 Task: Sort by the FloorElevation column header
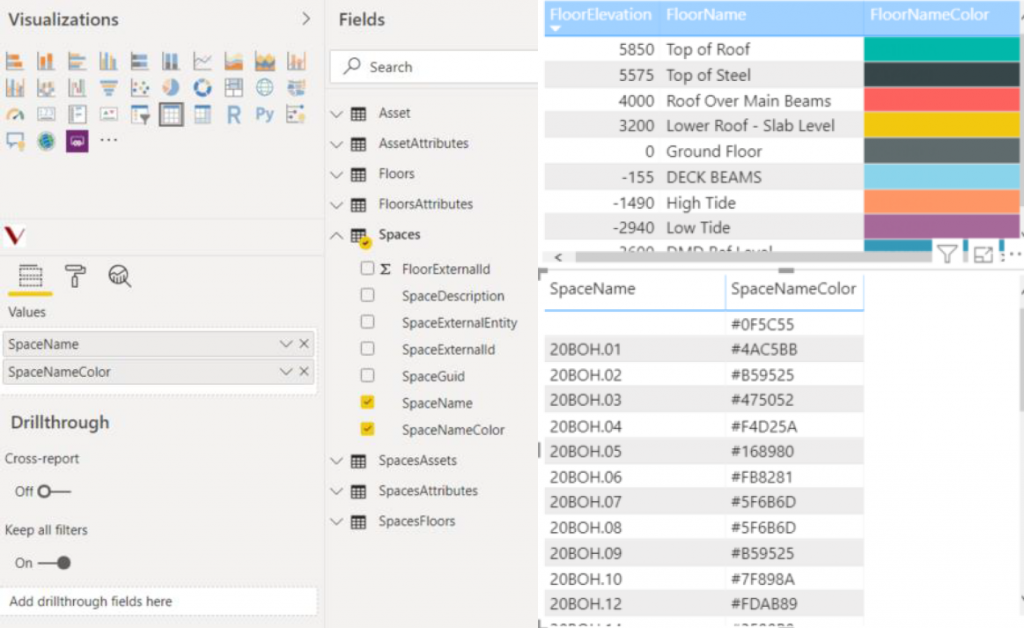point(601,15)
